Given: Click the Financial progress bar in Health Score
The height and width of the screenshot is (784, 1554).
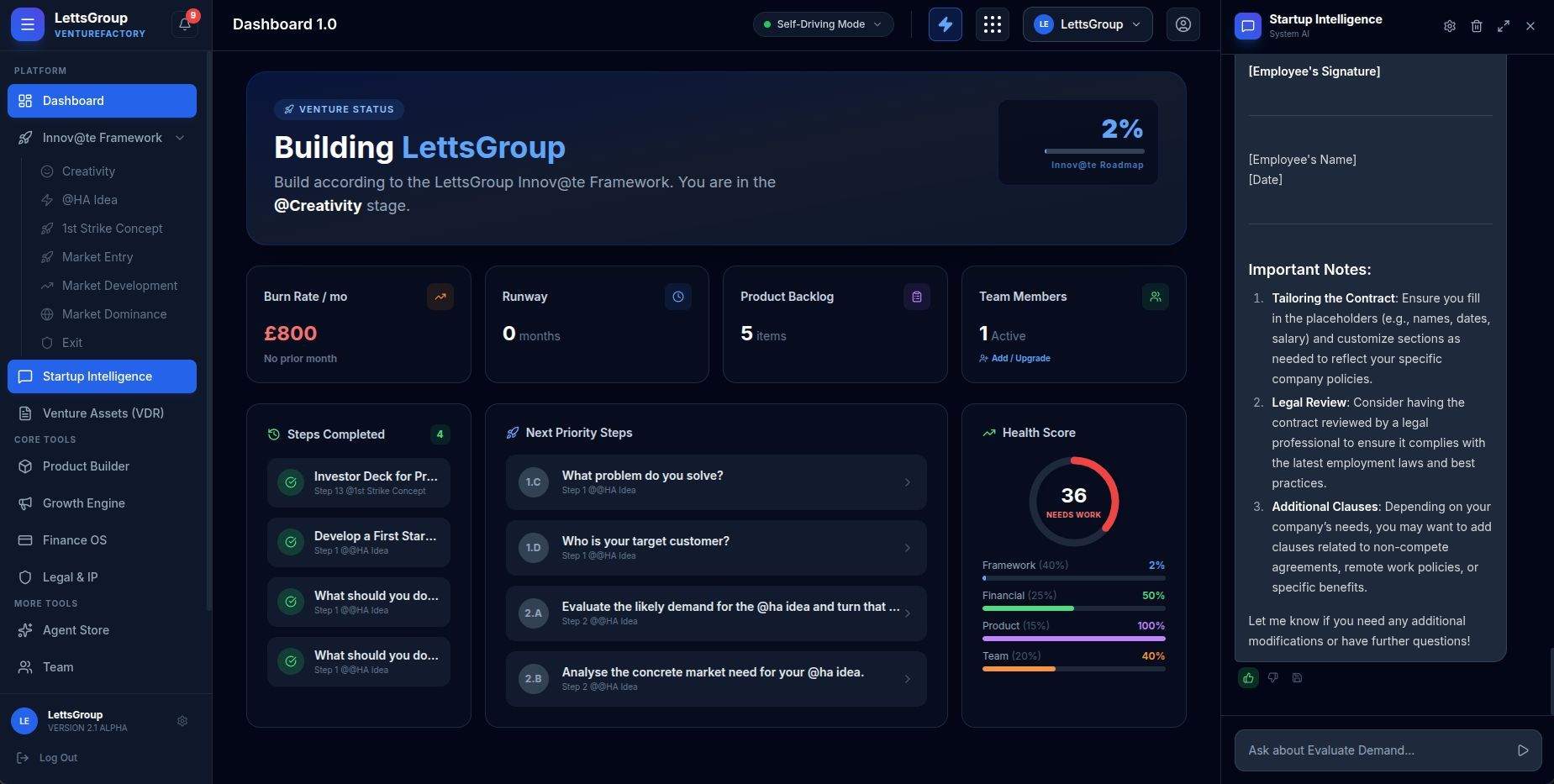Looking at the screenshot, I should coord(1074,608).
